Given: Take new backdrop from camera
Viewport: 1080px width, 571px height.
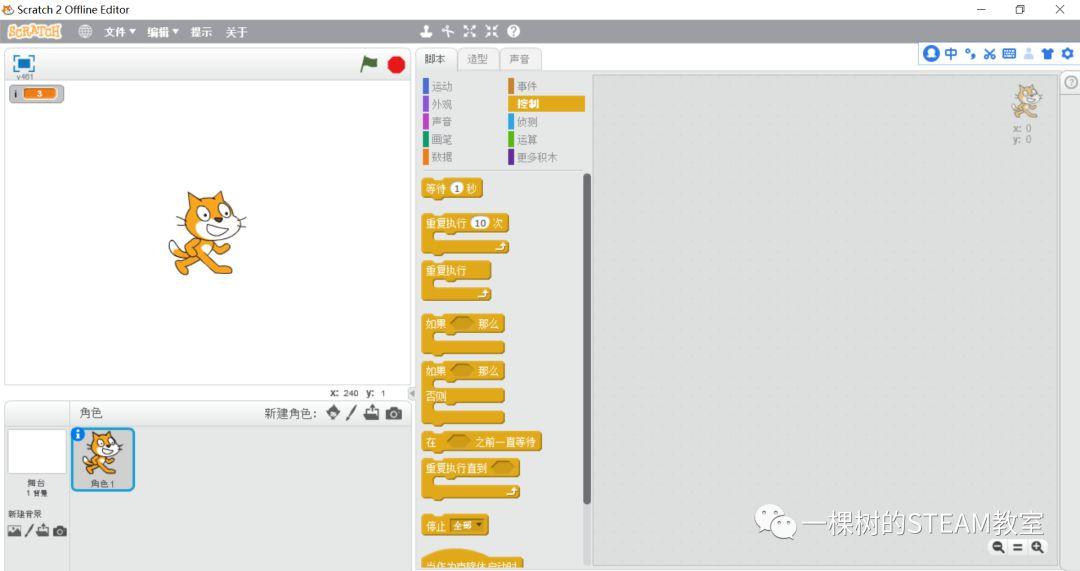Looking at the screenshot, I should [60, 531].
